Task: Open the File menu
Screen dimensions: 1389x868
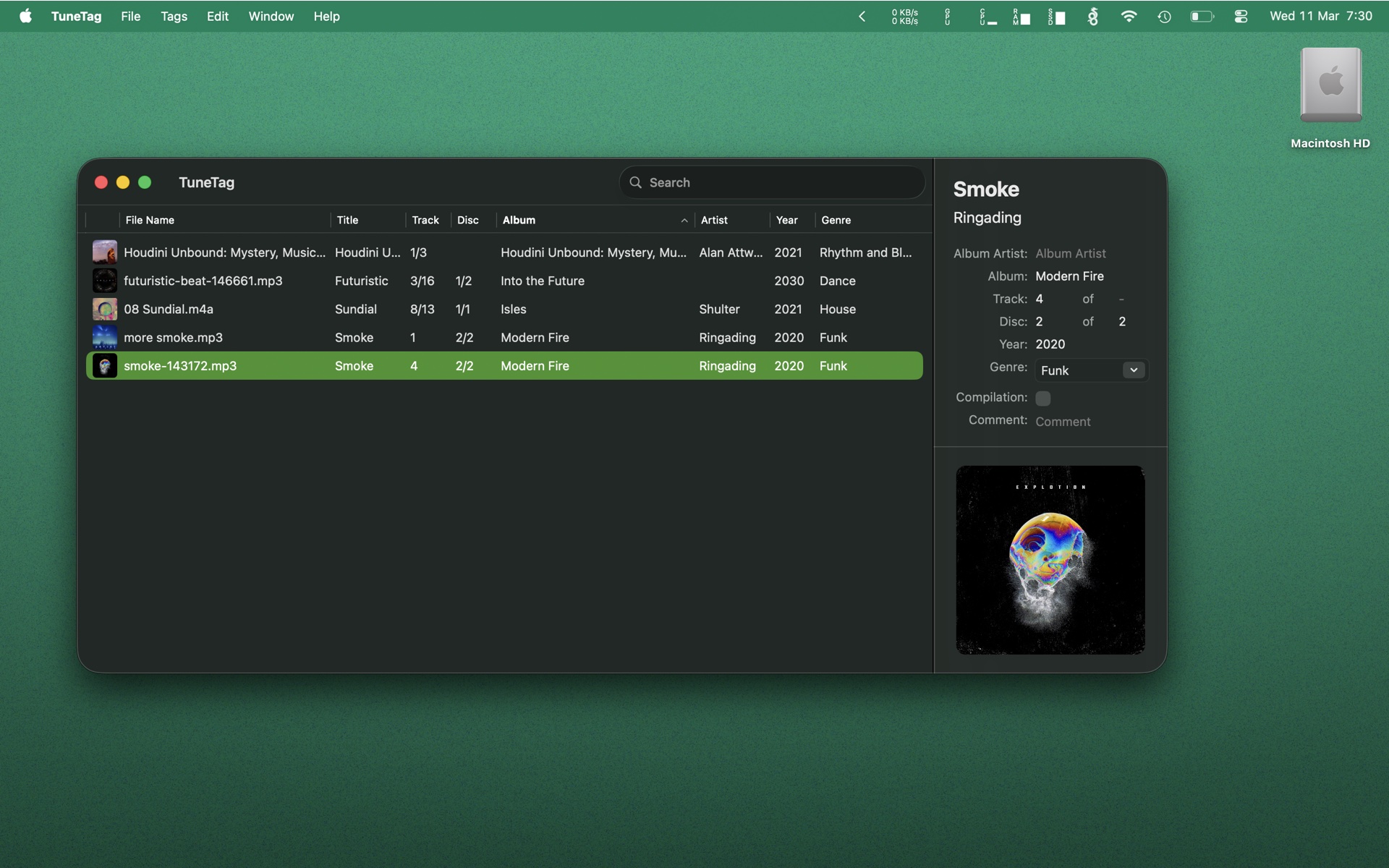Action: coord(131,16)
